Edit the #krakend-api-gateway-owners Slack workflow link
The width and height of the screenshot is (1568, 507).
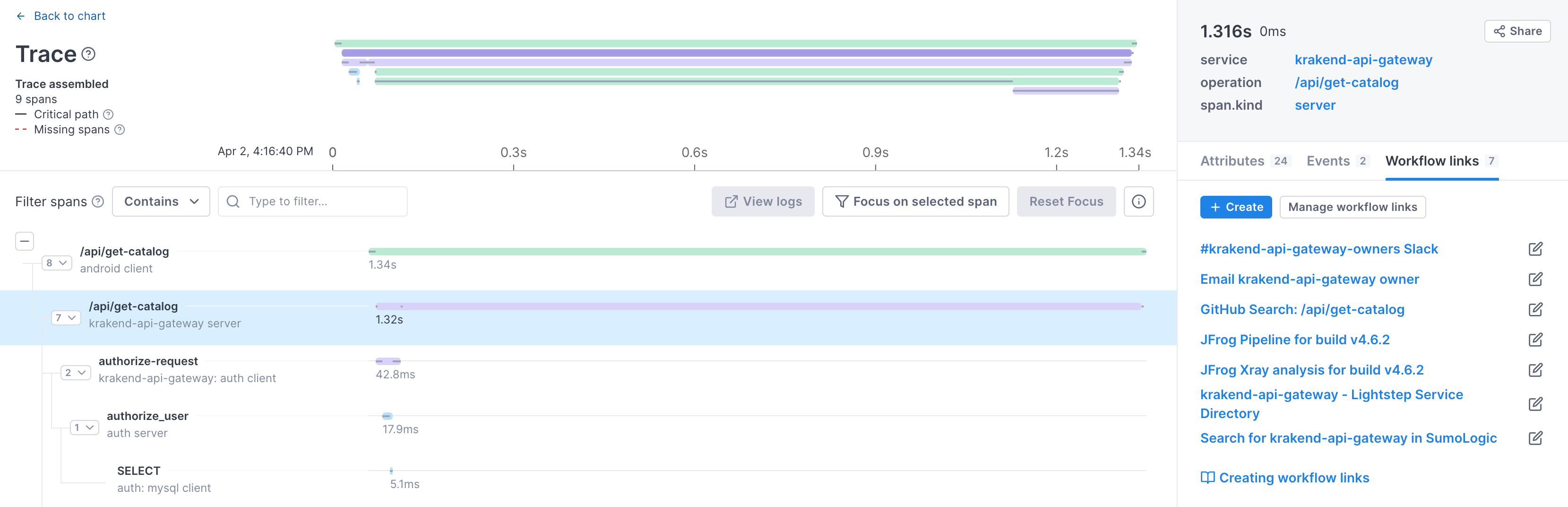click(x=1534, y=249)
